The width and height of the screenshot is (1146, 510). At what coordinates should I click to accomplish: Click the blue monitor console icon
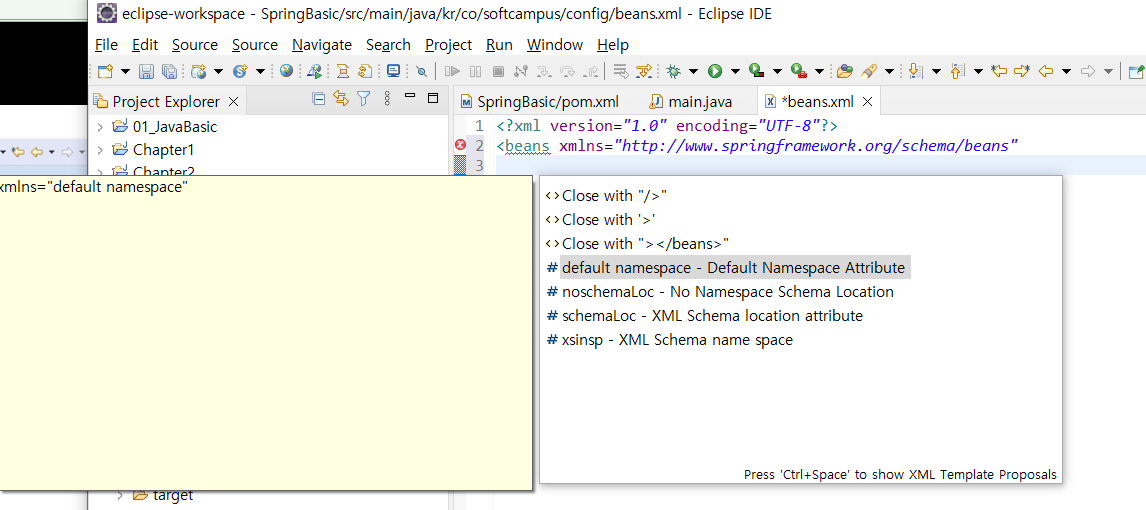[393, 71]
